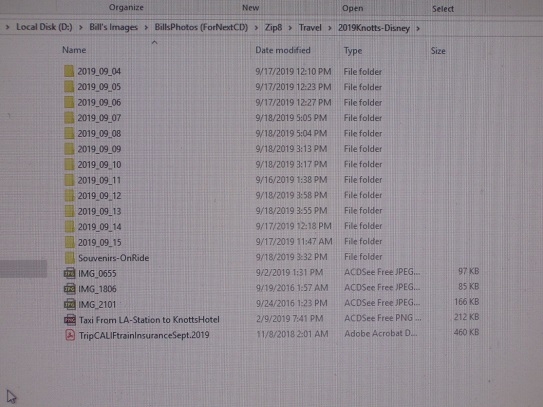The height and width of the screenshot is (407, 543).
Task: Click the IMG_1806 image file icon
Action: point(70,289)
